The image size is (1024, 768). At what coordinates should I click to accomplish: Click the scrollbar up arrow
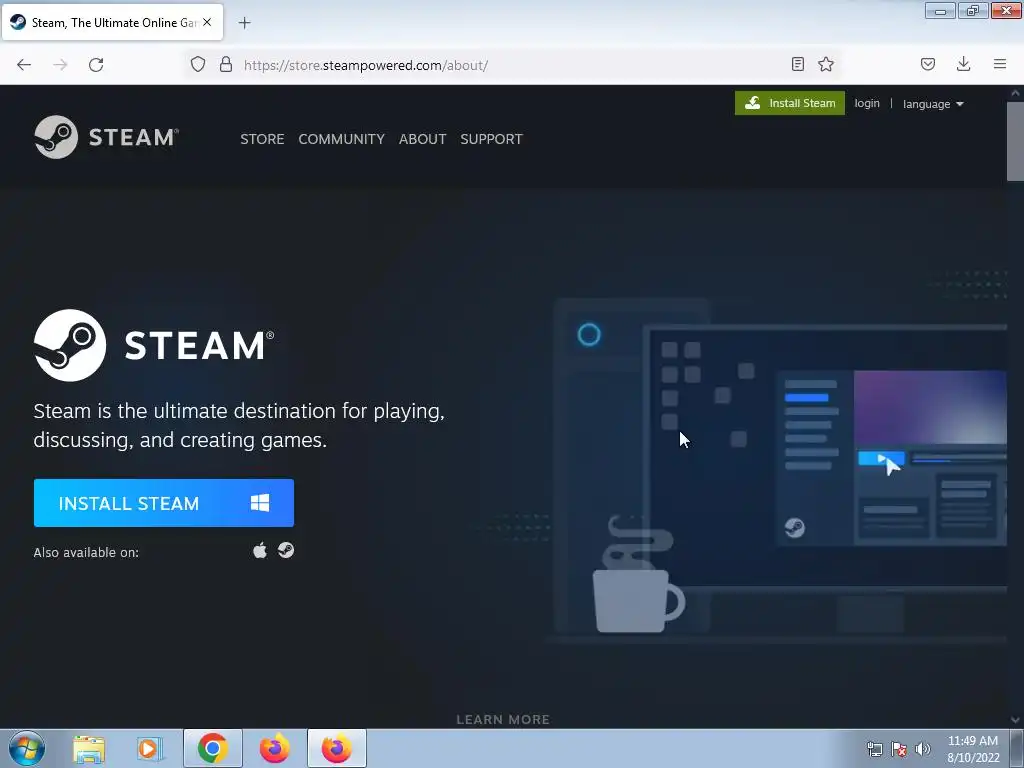coord(1015,93)
